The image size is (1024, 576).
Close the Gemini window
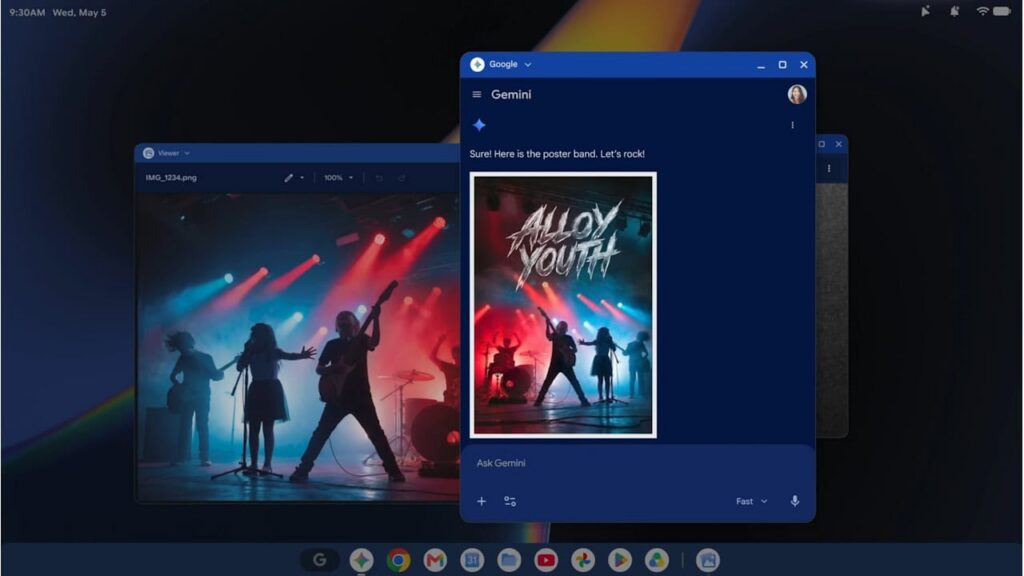pos(804,65)
